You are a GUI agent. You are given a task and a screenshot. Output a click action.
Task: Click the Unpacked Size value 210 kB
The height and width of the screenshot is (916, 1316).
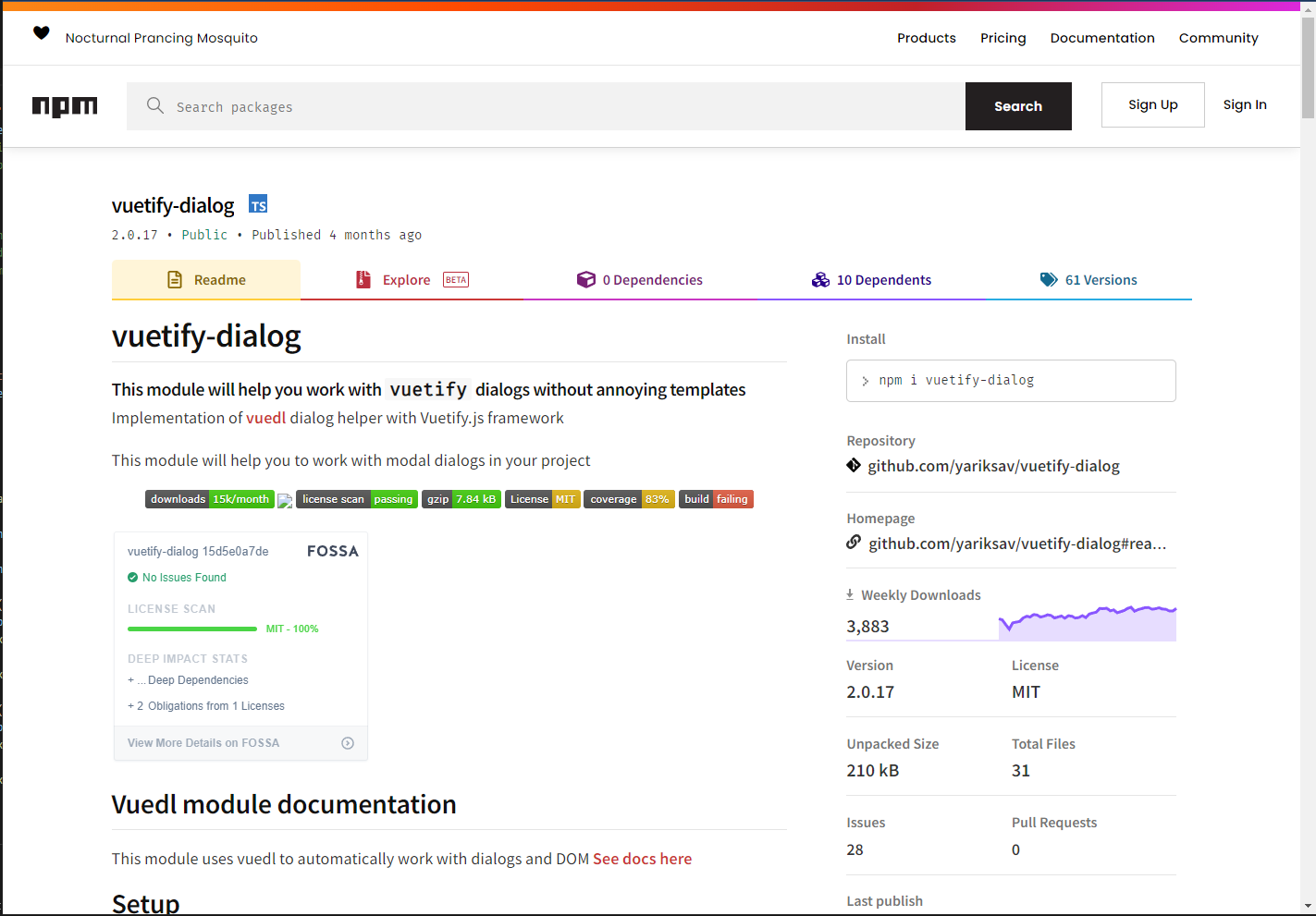pos(872,771)
